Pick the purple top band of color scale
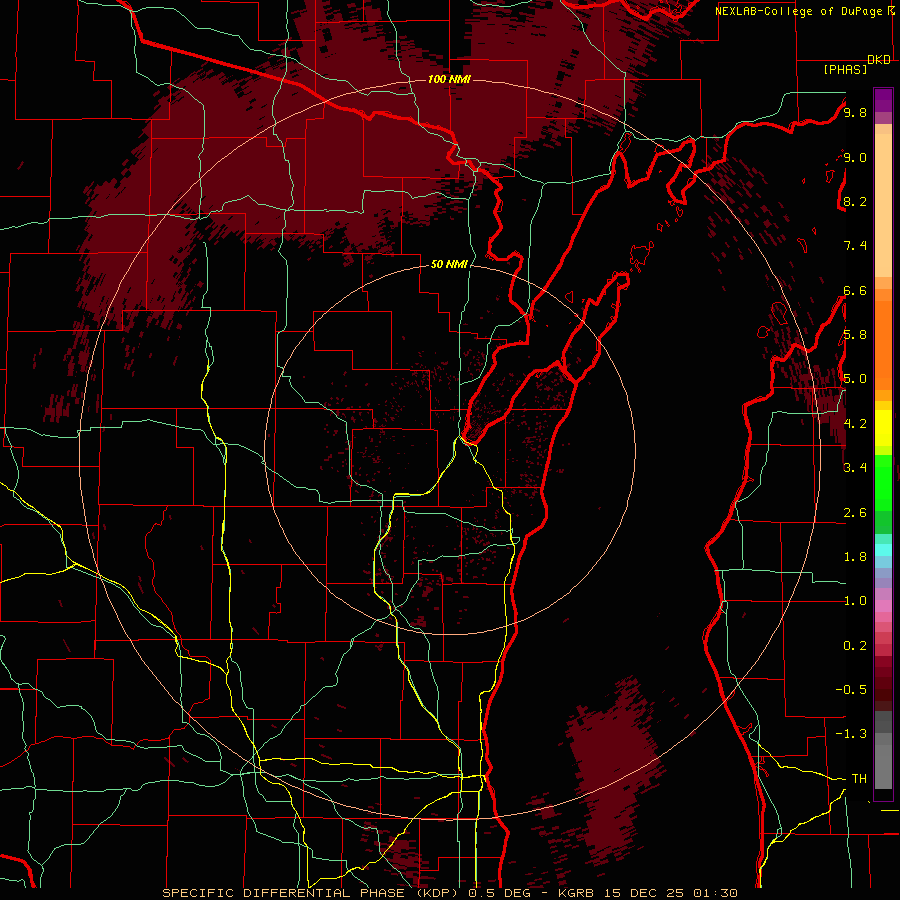This screenshot has height=900, width=900. tap(883, 100)
